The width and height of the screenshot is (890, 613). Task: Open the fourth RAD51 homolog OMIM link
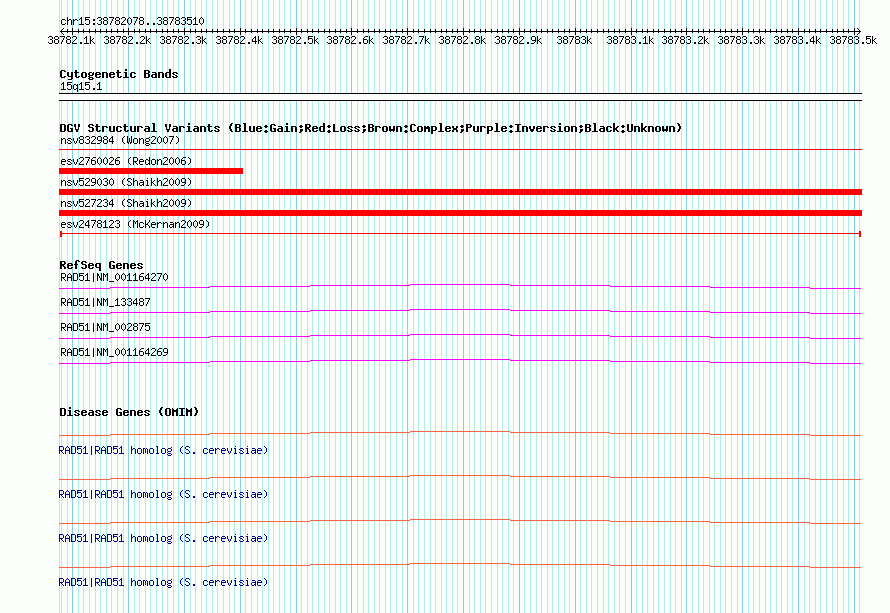tap(163, 582)
